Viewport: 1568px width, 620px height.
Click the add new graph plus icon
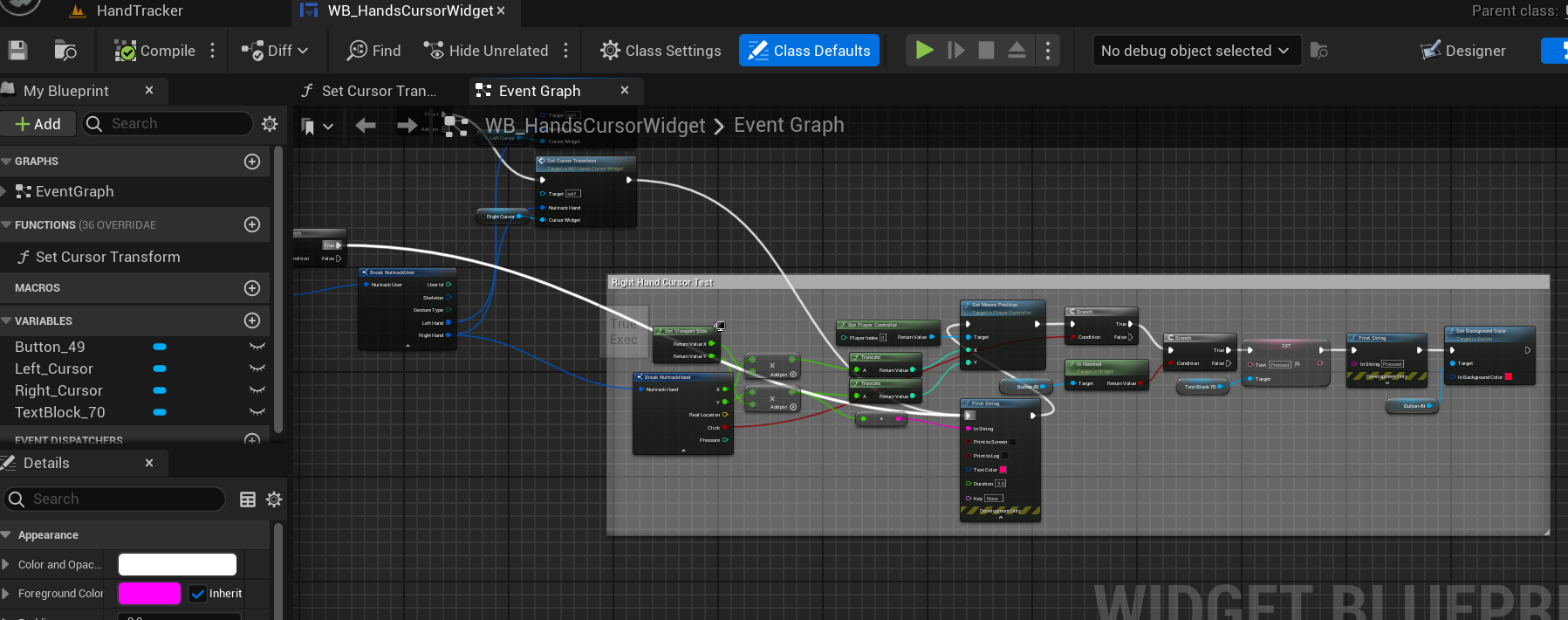click(252, 162)
